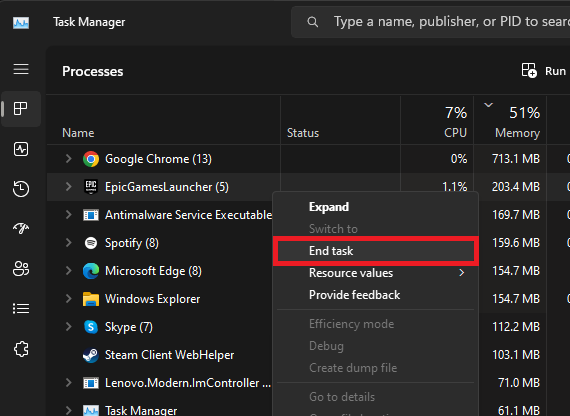Viewport: 570px width, 416px height.
Task: Click the 71.0 MB memory value
Action: pyautogui.click(x=519, y=383)
